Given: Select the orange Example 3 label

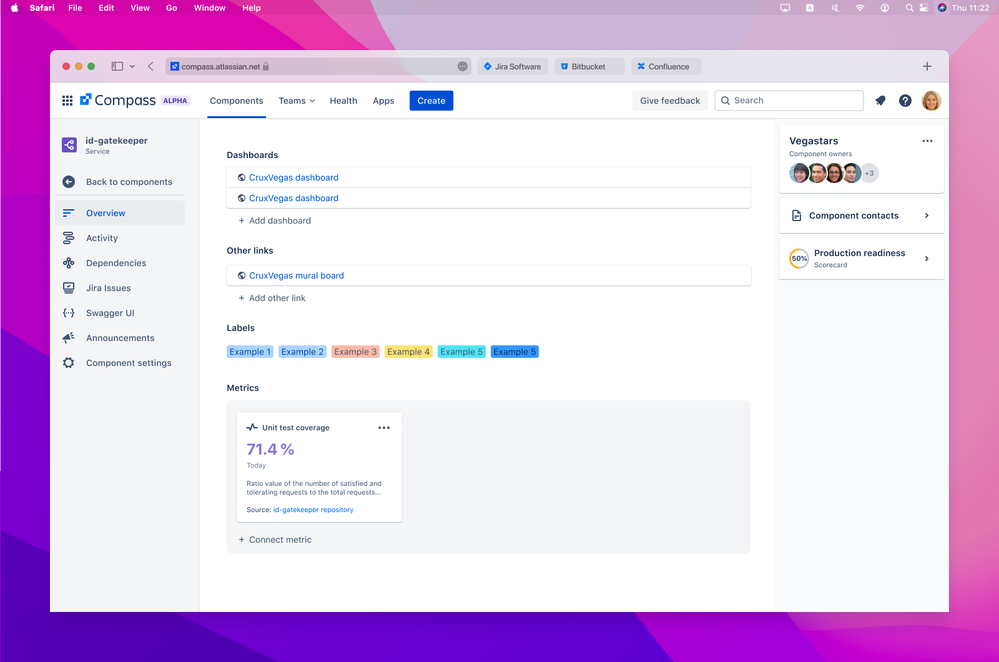Looking at the screenshot, I should pos(356,352).
